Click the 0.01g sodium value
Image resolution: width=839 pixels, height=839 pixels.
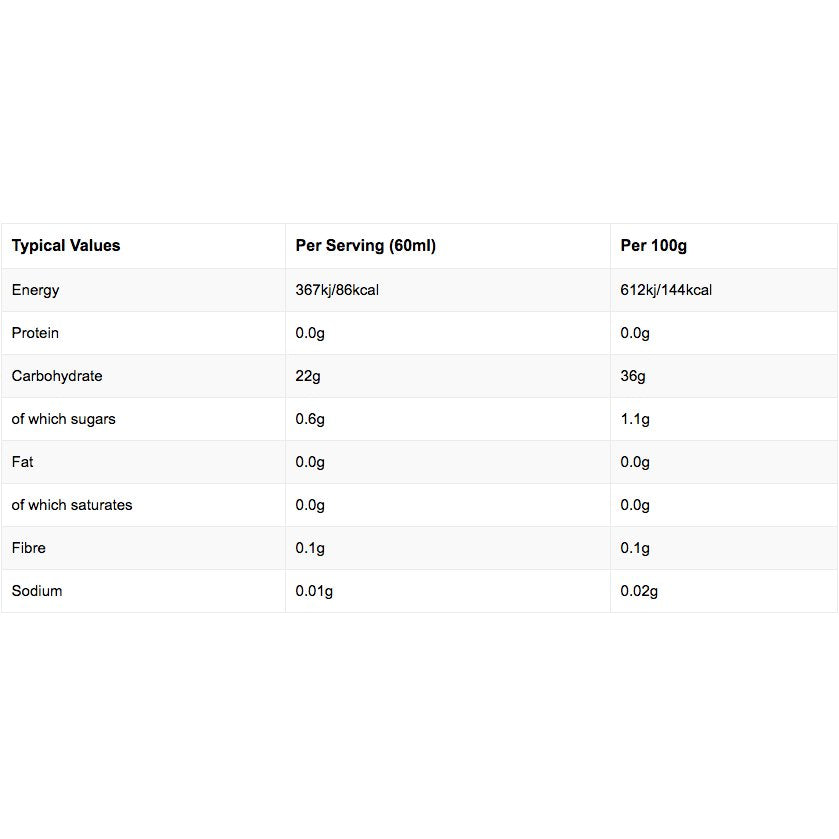(x=314, y=591)
